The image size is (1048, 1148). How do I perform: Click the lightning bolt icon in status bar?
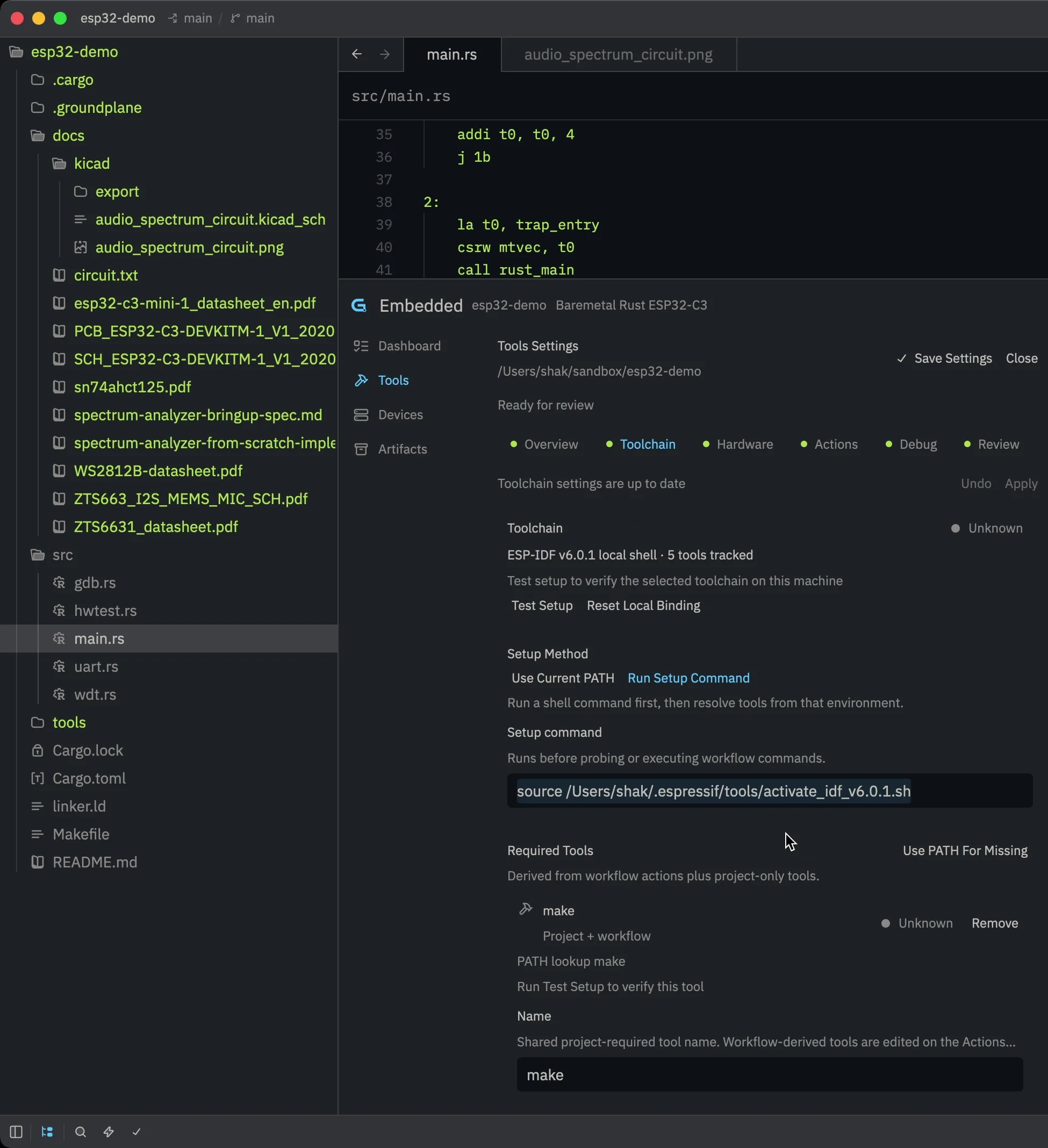pyautogui.click(x=108, y=1131)
